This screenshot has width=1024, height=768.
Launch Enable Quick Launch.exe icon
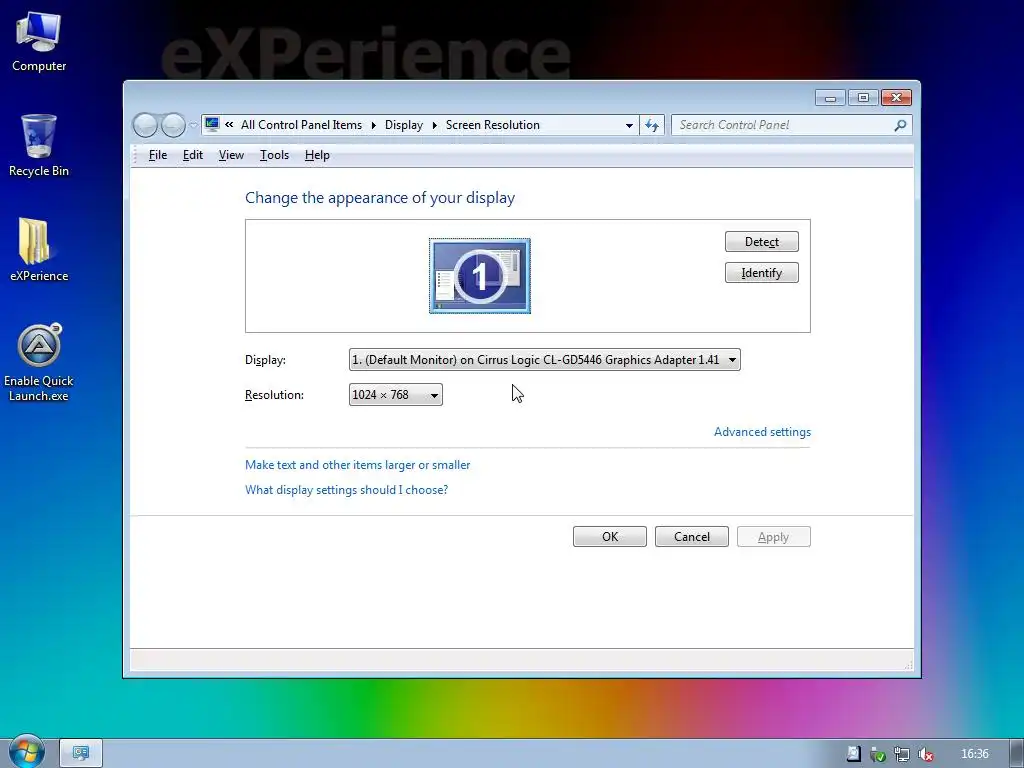coord(39,362)
